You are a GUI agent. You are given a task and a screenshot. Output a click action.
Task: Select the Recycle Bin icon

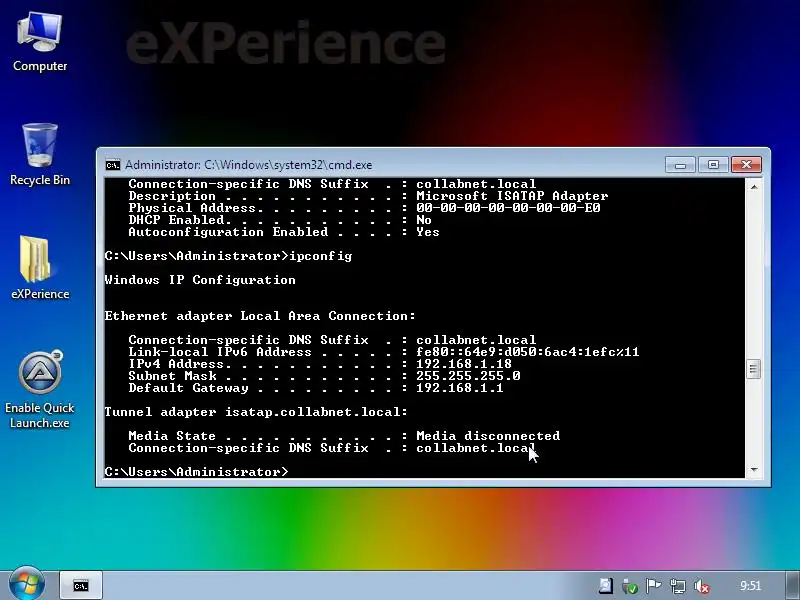[x=40, y=154]
